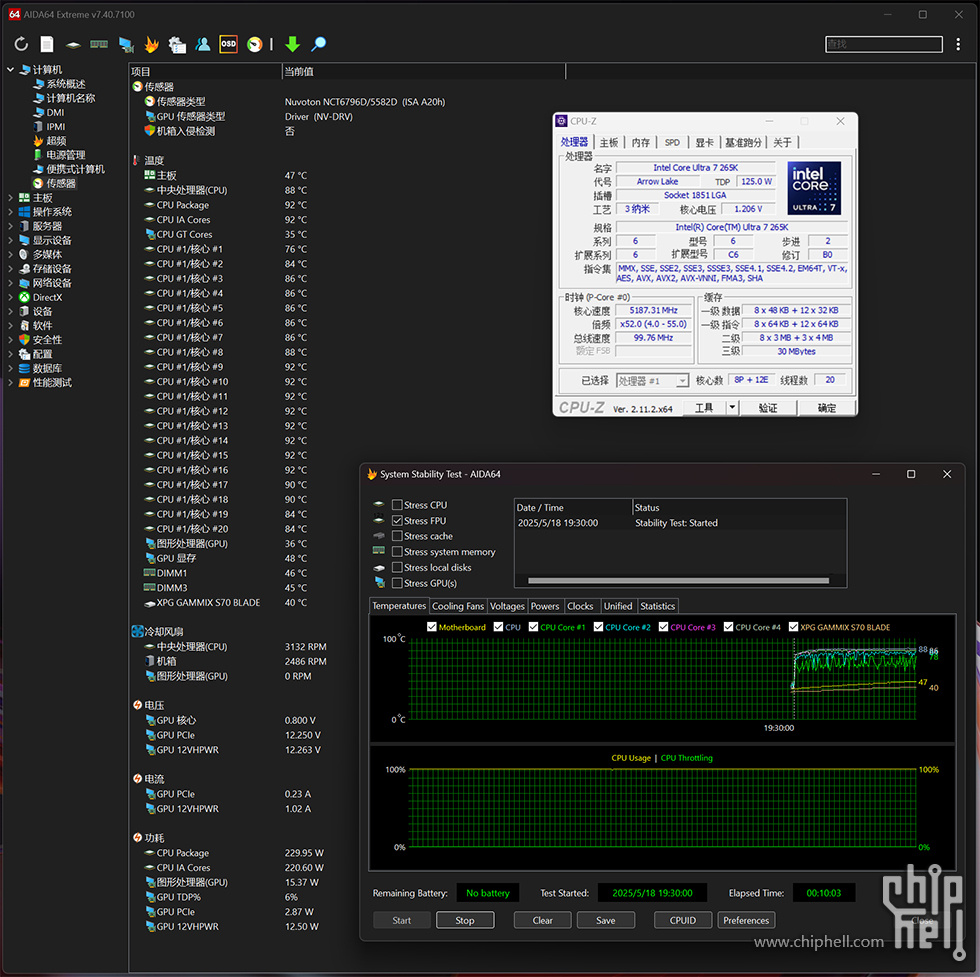Open the SensorPanel gauge icon

tap(254, 44)
